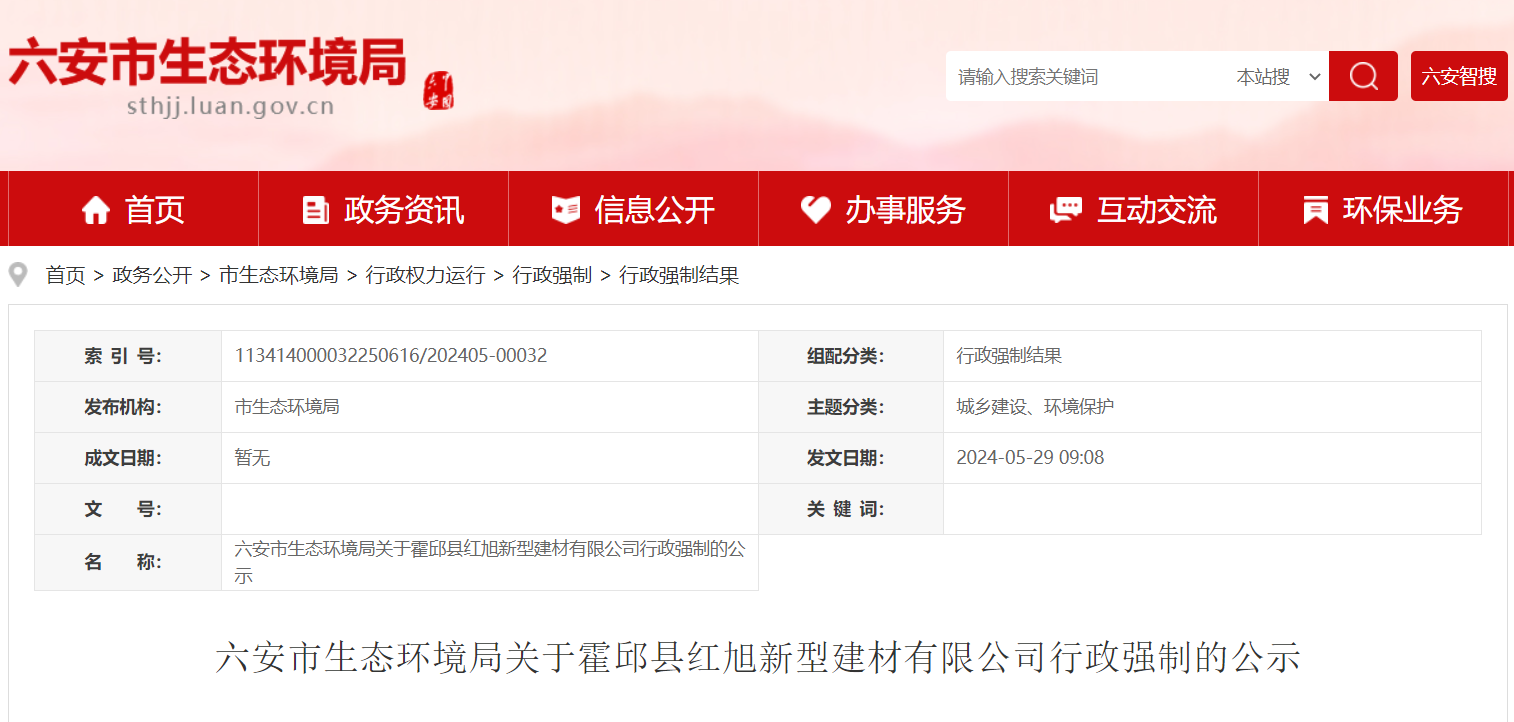The width and height of the screenshot is (1514, 722).
Task: Click the 主题分类 label cell
Action: pos(851,407)
